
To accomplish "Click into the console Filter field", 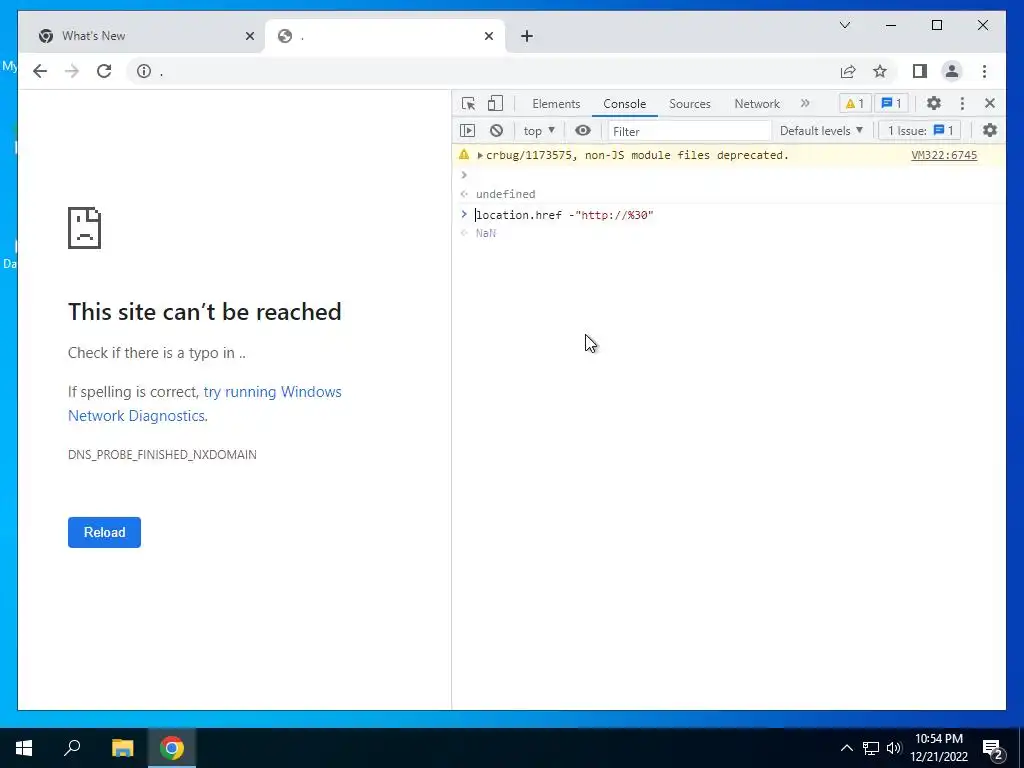I will (690, 131).
